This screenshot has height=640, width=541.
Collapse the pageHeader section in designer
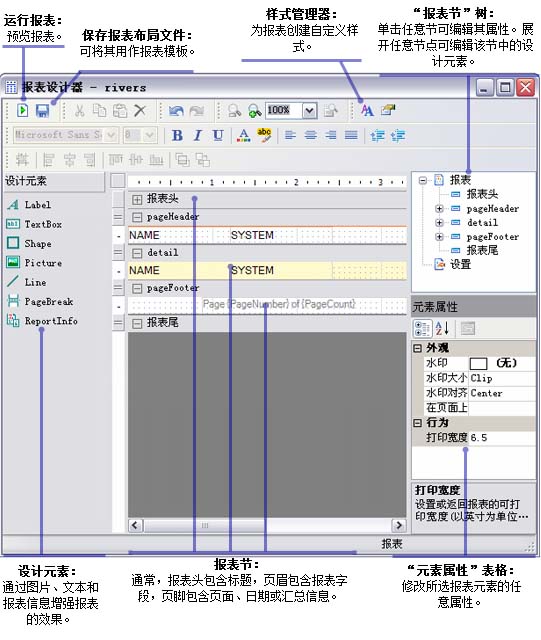(x=137, y=217)
